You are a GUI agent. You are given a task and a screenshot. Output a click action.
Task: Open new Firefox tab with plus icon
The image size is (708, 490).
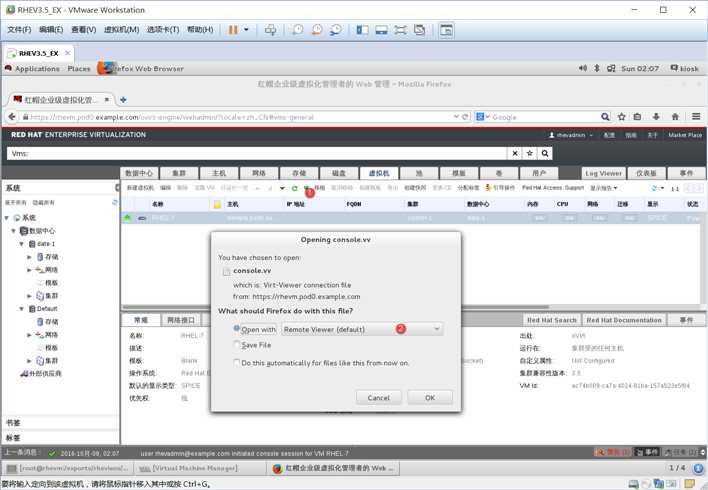tap(123, 100)
